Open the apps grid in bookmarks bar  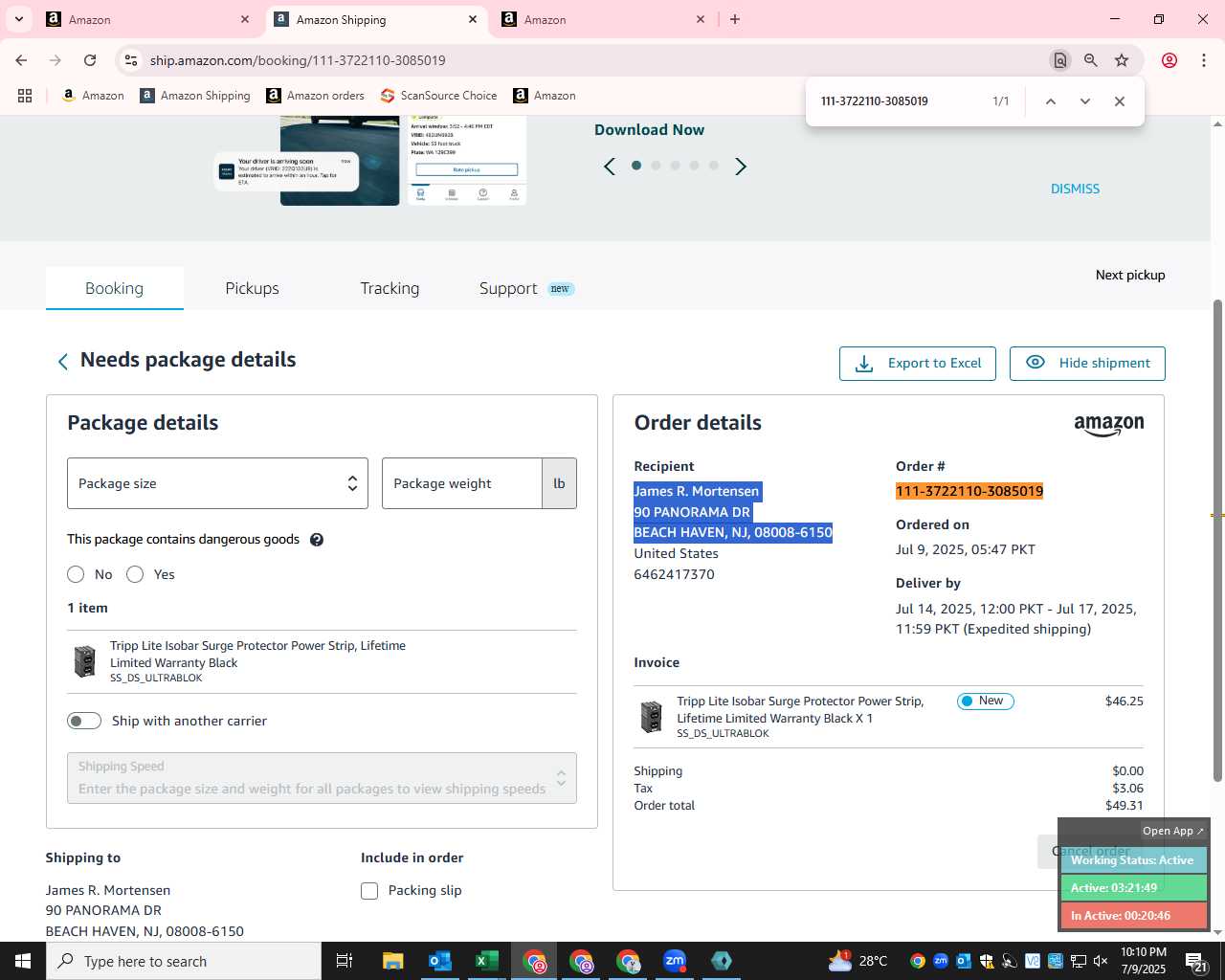[25, 96]
